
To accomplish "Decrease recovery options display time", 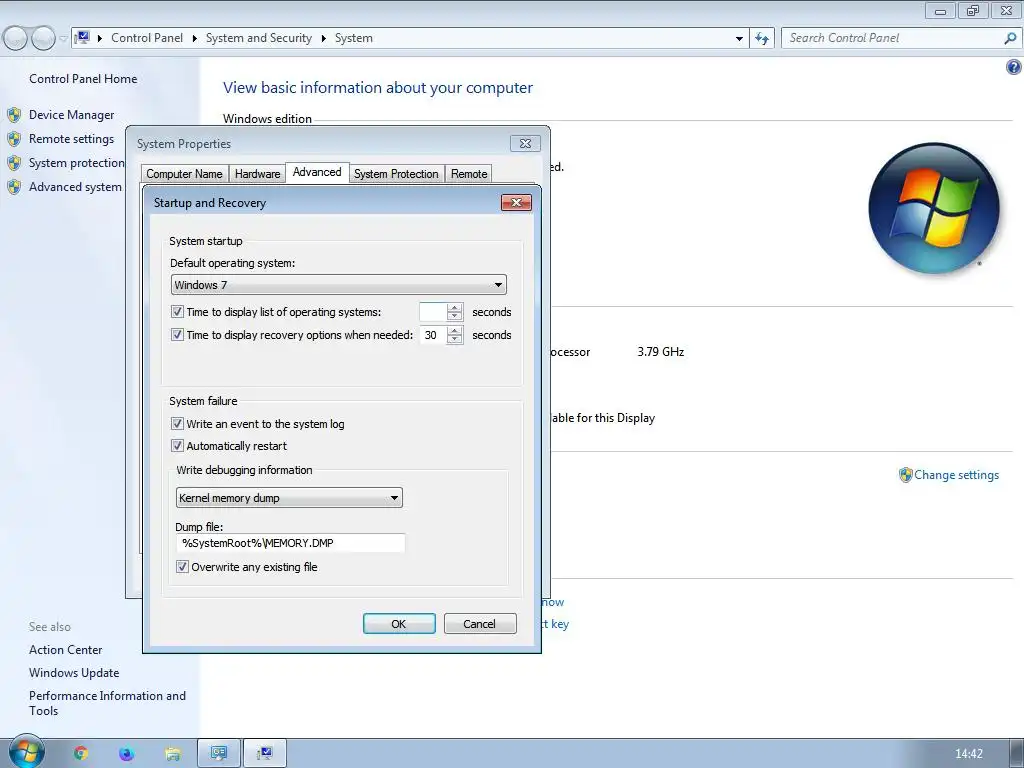I will [x=455, y=339].
